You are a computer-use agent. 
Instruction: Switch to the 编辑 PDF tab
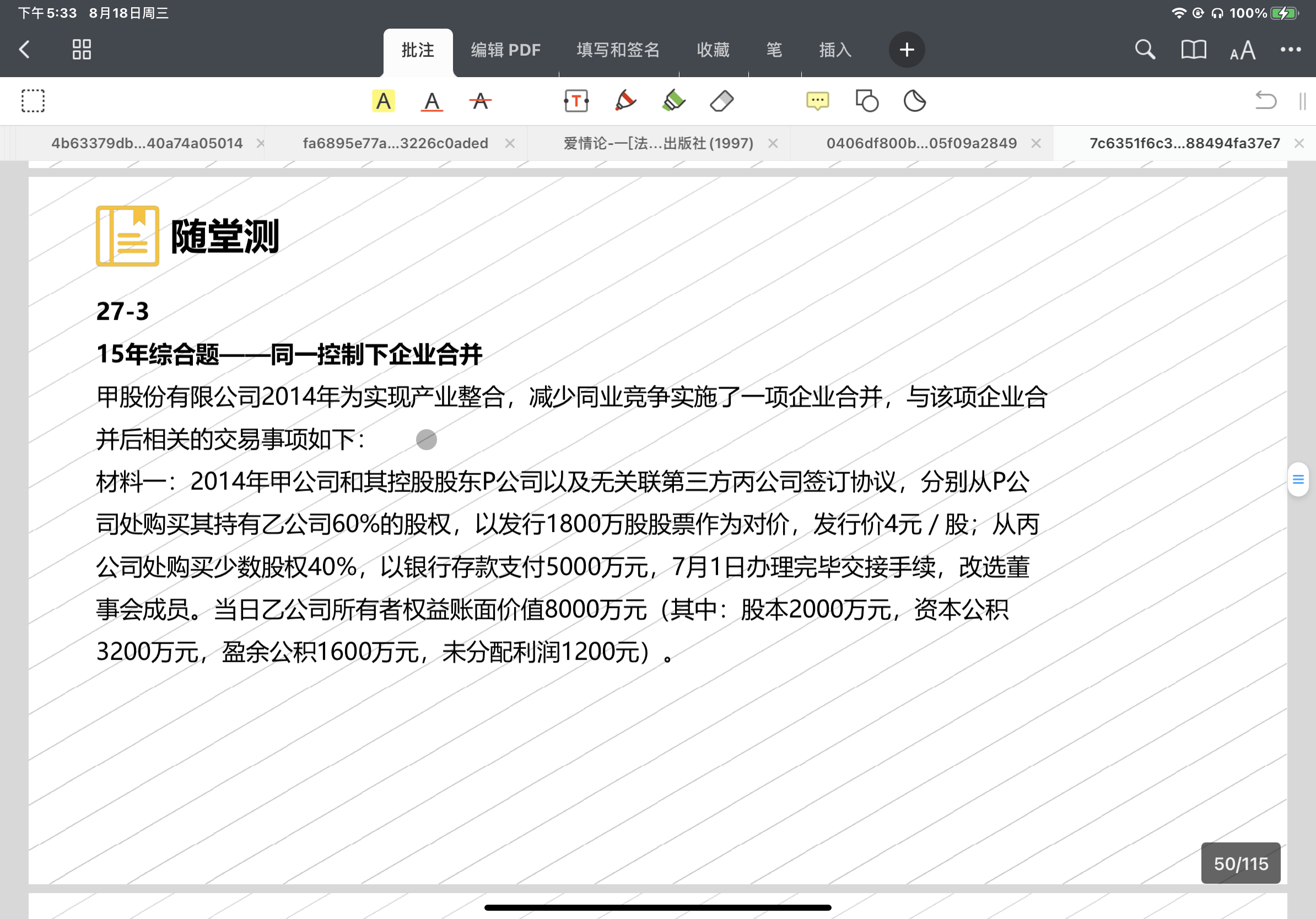pyautogui.click(x=505, y=51)
